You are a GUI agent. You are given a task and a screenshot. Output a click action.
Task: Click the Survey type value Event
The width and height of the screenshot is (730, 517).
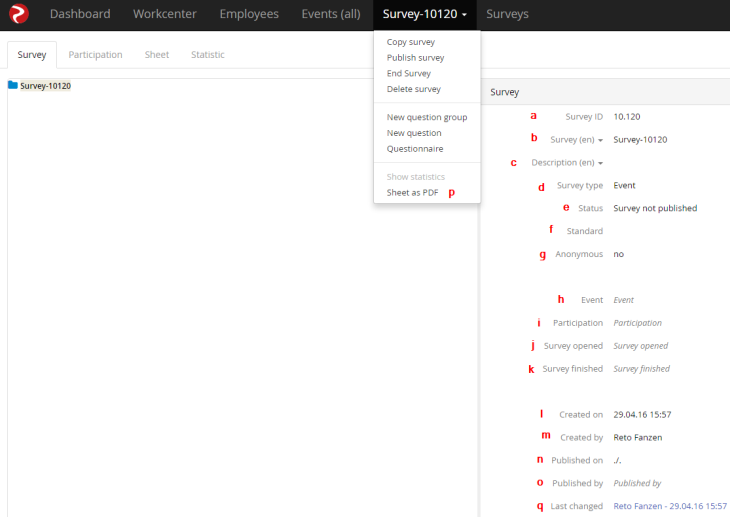click(624, 185)
